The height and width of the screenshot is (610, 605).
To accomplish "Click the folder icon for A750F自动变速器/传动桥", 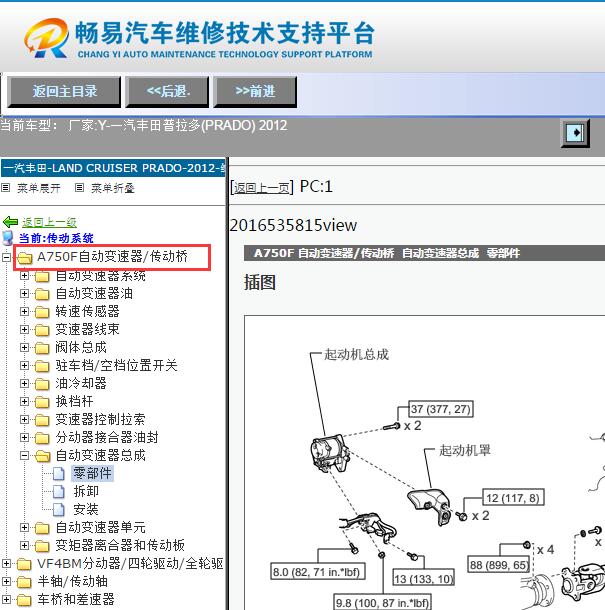I will point(25,258).
